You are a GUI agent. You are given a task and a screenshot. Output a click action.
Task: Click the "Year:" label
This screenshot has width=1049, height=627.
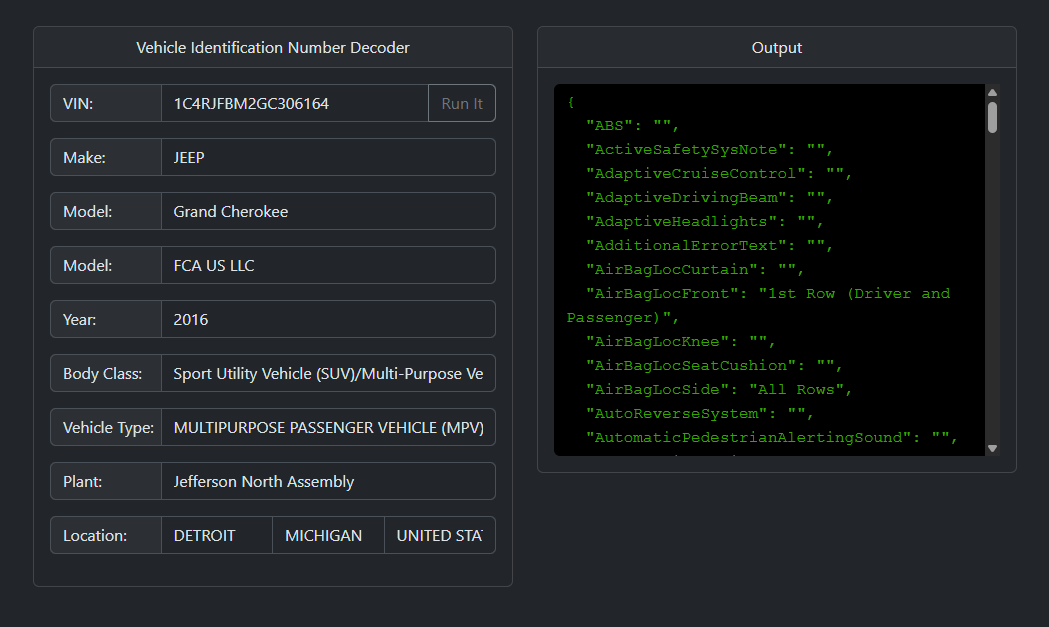(80, 320)
